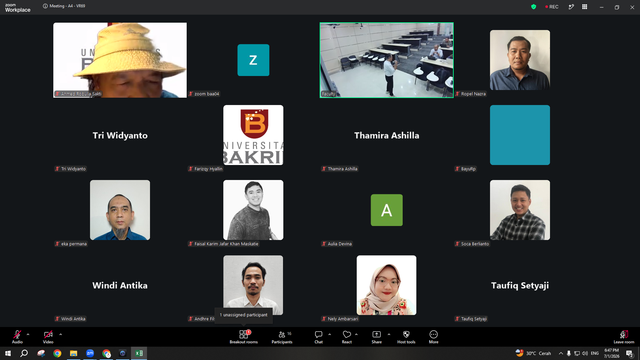
Task: Click the large 'Windi Antika' name tile
Action: pyautogui.click(x=120, y=285)
